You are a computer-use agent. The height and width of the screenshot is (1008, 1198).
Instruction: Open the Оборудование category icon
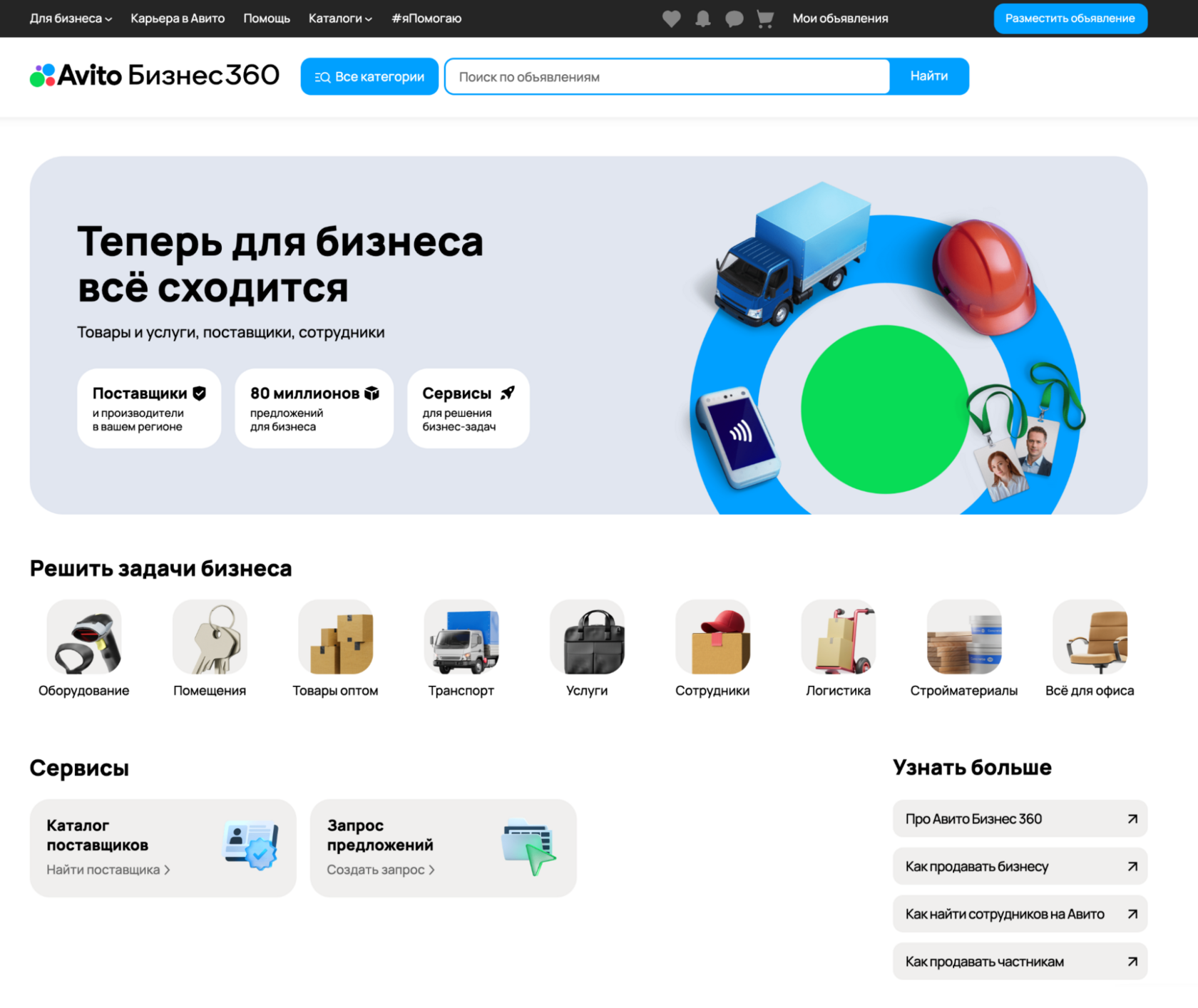point(84,637)
